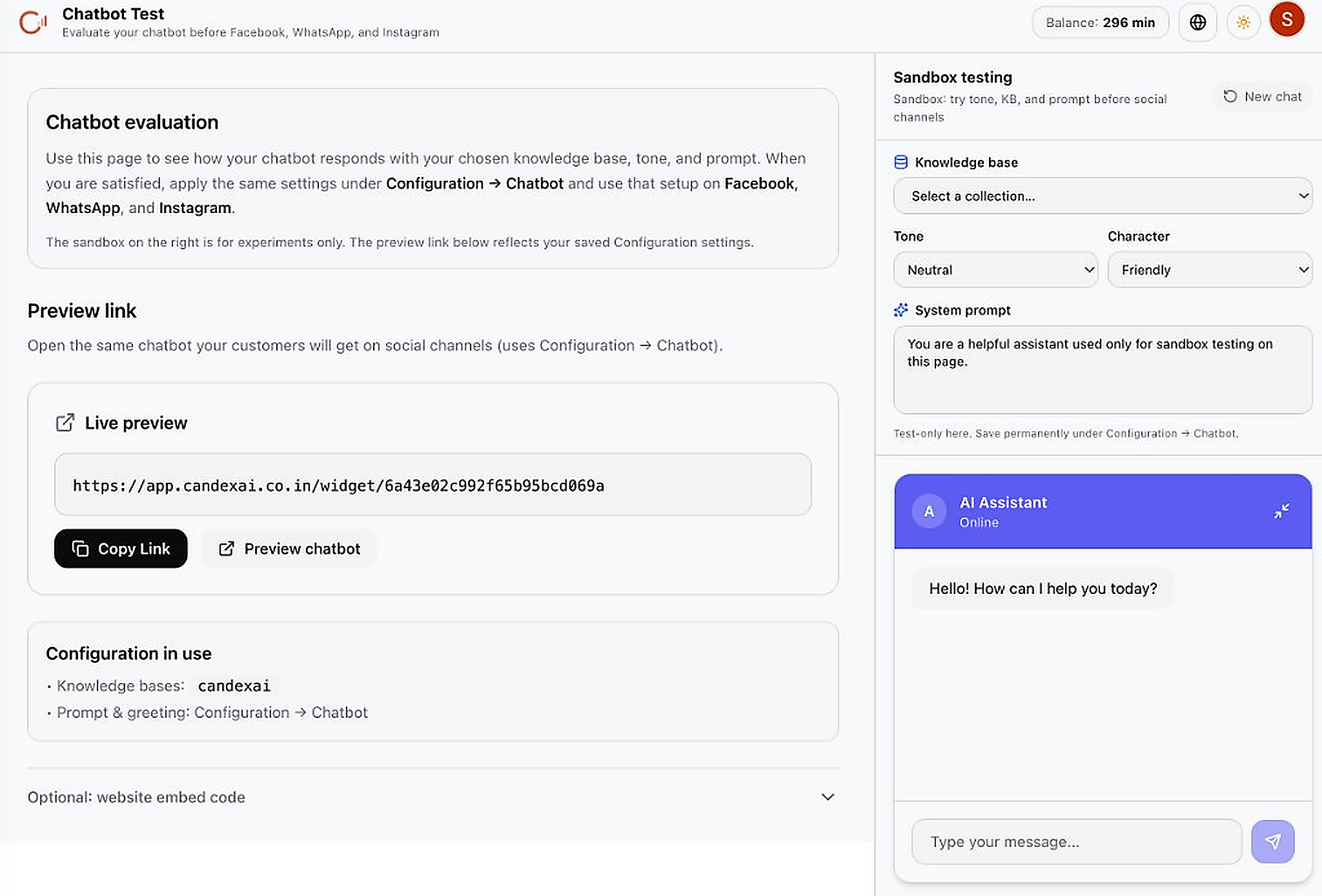Click the Configuration in use heading

[x=128, y=653]
